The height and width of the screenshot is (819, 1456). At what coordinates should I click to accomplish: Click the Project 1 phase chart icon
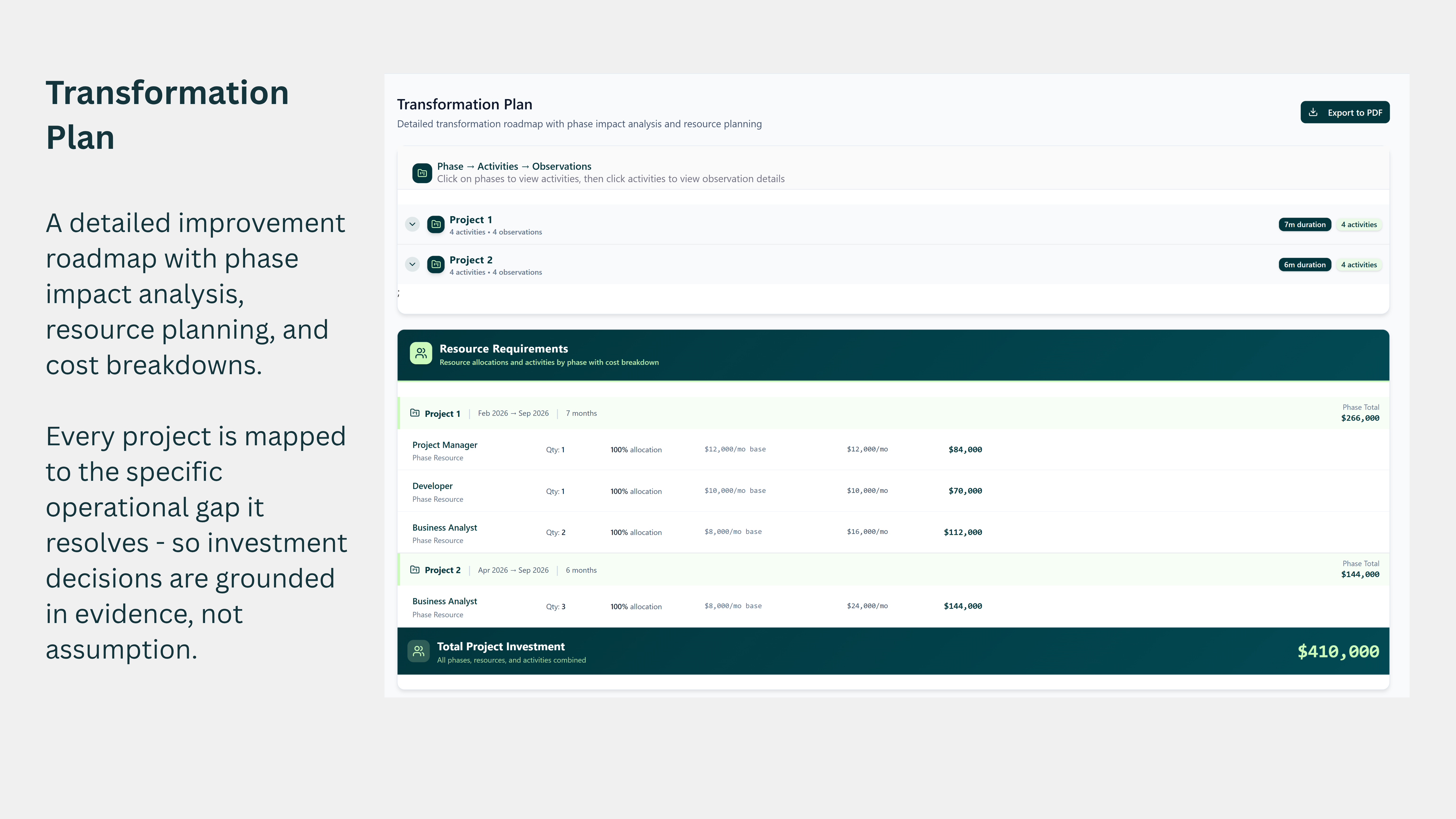coord(436,224)
